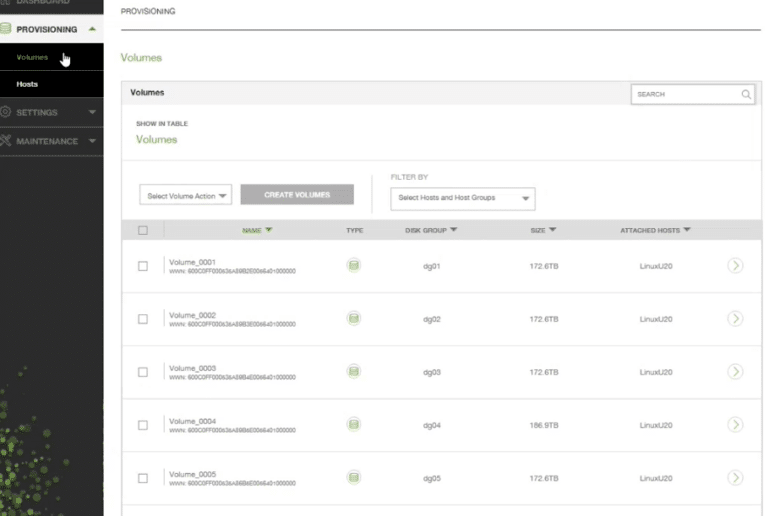Click LinuxU20 host for Volume_0001
Viewport: 780px width, 516px height.
pyautogui.click(x=656, y=266)
